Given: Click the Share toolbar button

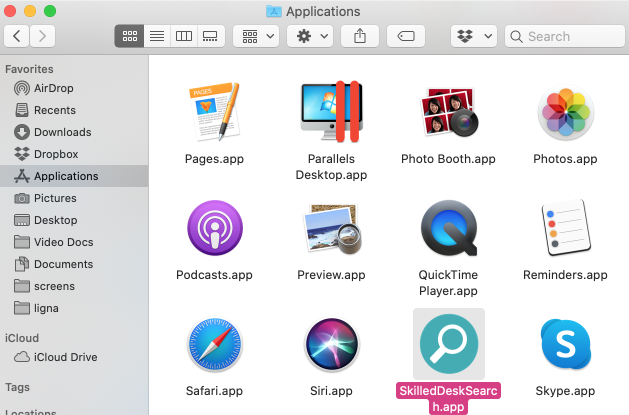Looking at the screenshot, I should [x=360, y=36].
